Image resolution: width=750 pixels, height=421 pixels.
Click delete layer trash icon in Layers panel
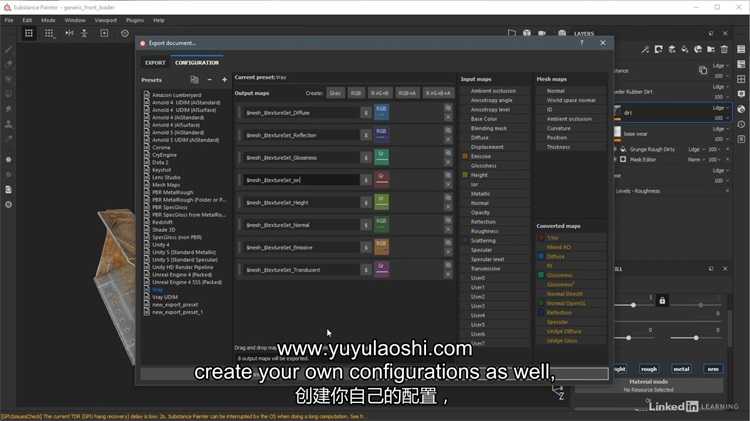coord(724,49)
